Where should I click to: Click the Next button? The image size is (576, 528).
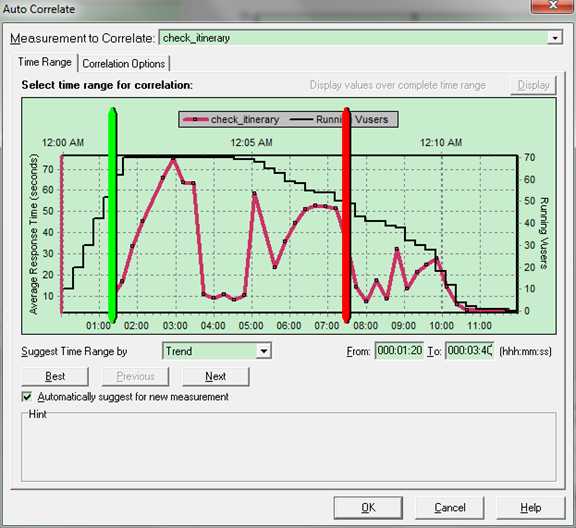click(x=216, y=376)
